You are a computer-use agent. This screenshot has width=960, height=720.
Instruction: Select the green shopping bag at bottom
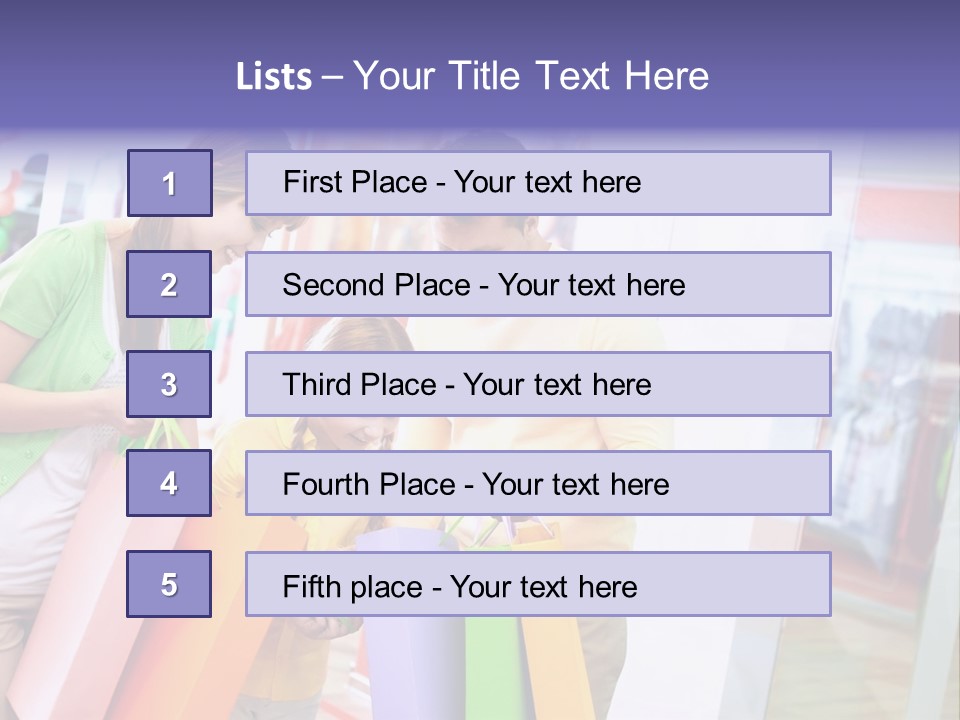coord(493,667)
